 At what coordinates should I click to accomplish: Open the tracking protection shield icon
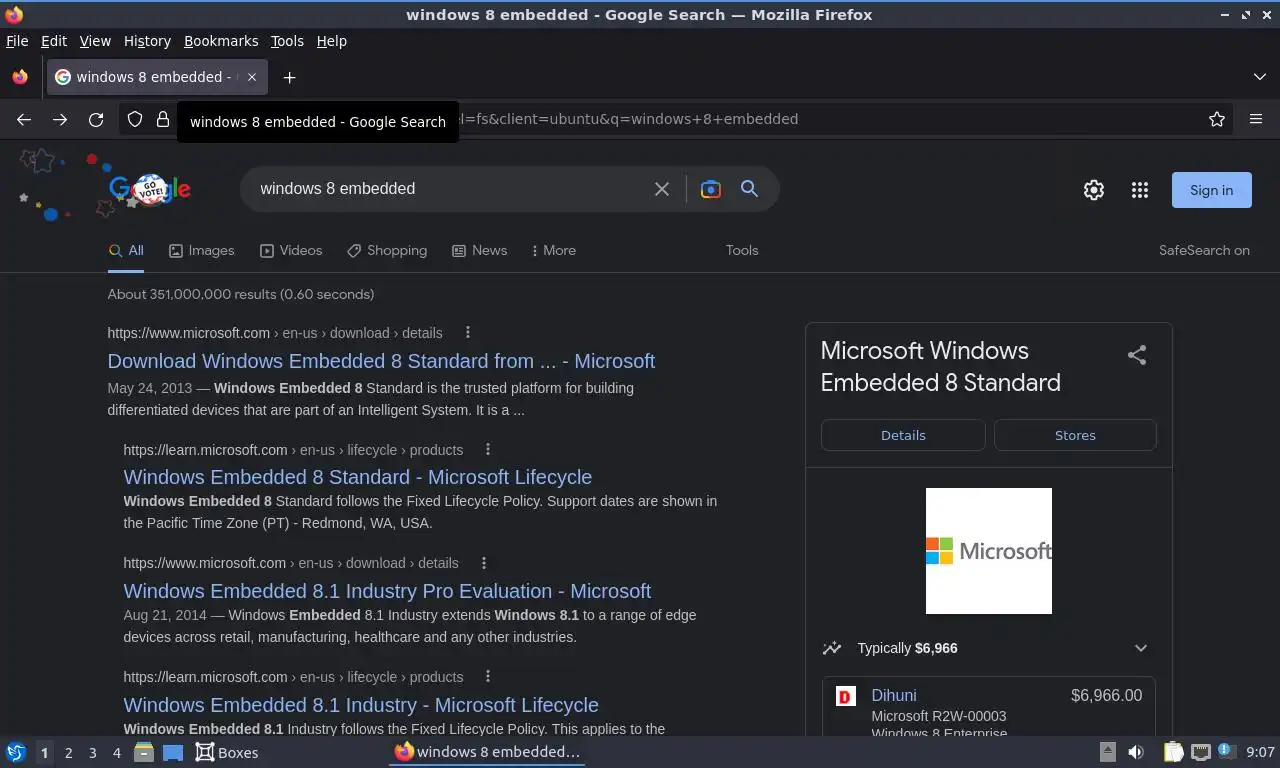(135, 119)
